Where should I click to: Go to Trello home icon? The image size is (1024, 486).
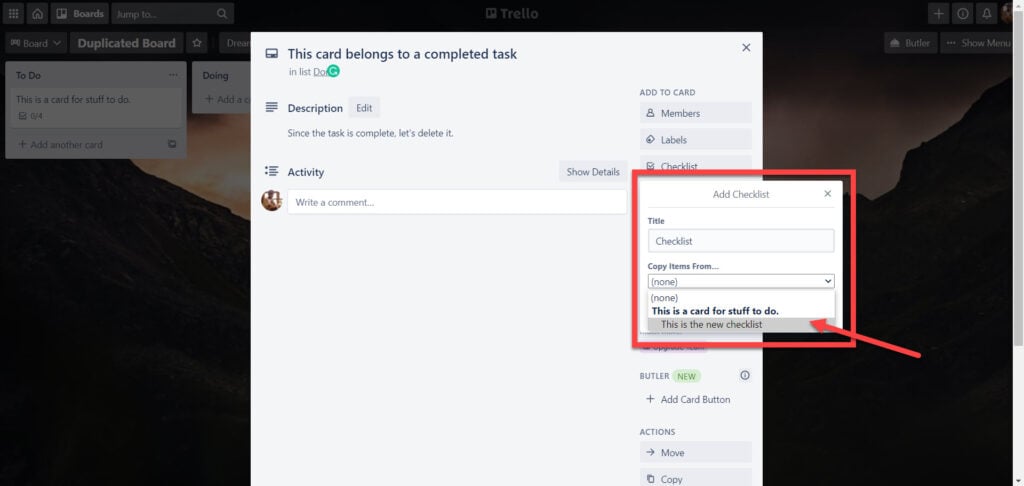(37, 14)
